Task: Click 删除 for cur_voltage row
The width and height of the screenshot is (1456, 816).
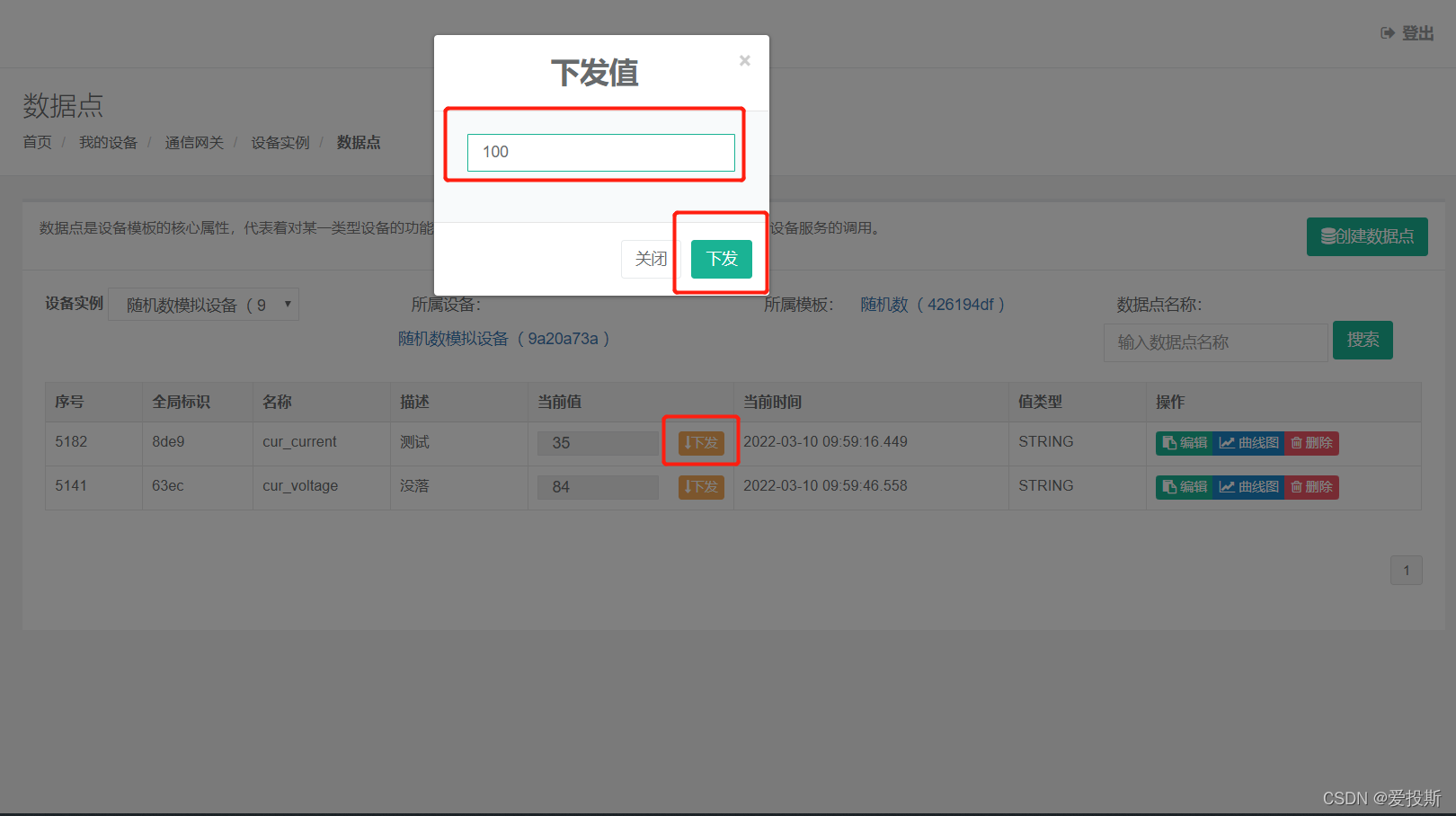Action: coord(1311,486)
